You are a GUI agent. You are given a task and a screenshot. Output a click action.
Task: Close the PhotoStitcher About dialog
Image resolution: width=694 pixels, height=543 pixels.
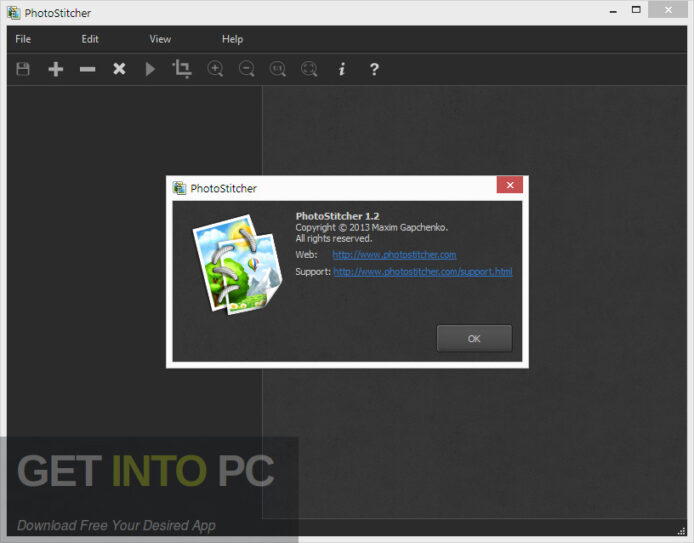(510, 185)
